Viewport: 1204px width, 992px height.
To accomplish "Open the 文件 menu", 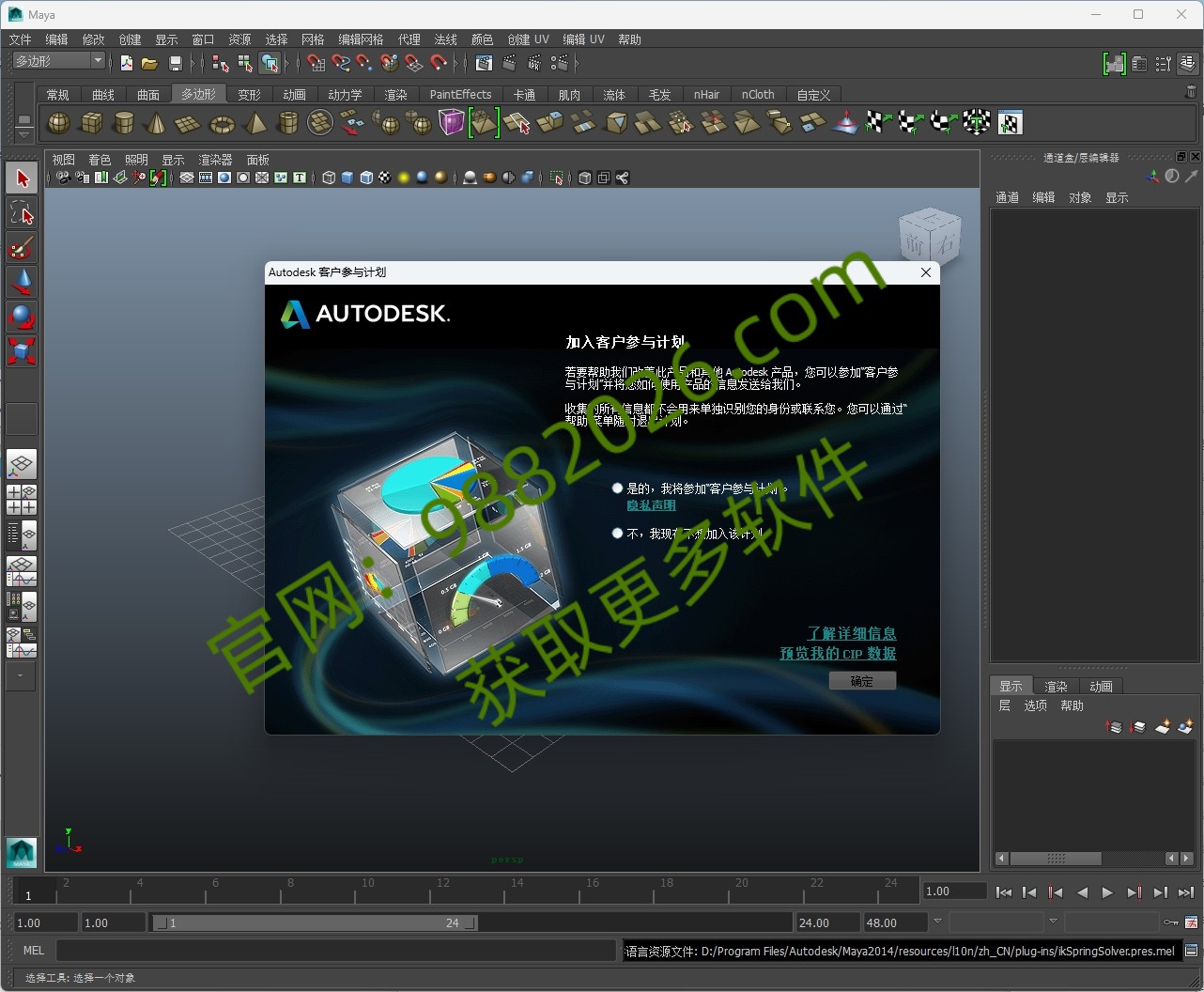I will pyautogui.click(x=20, y=39).
